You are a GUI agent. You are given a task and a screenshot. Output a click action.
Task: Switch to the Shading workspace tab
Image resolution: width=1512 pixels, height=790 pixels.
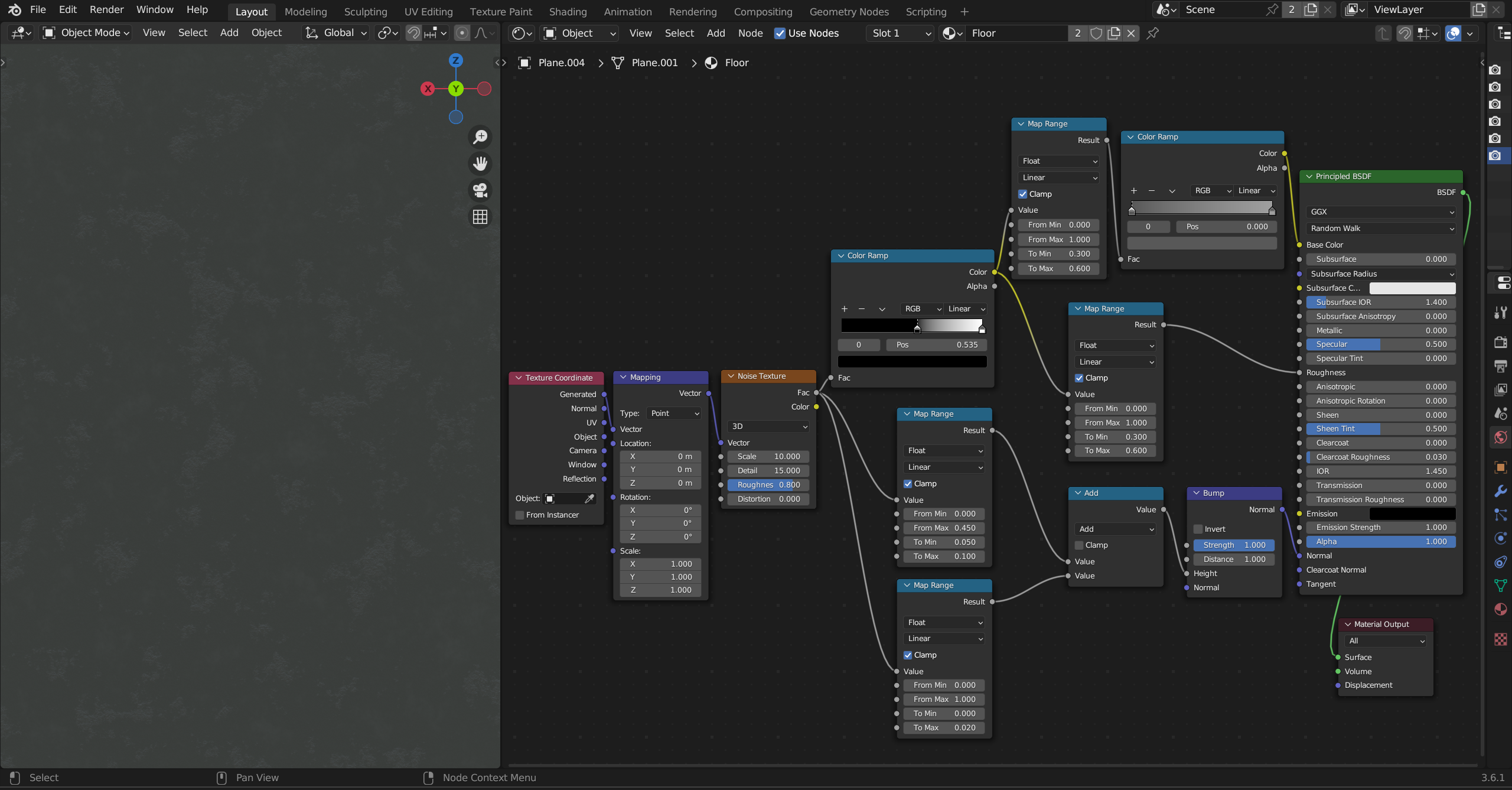568,12
